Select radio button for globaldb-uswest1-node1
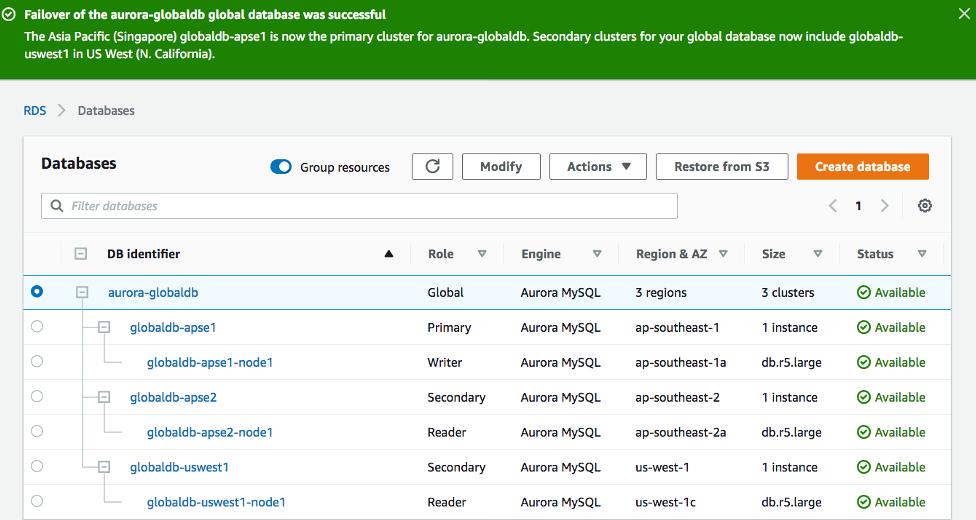Image resolution: width=976 pixels, height=520 pixels. (37, 501)
